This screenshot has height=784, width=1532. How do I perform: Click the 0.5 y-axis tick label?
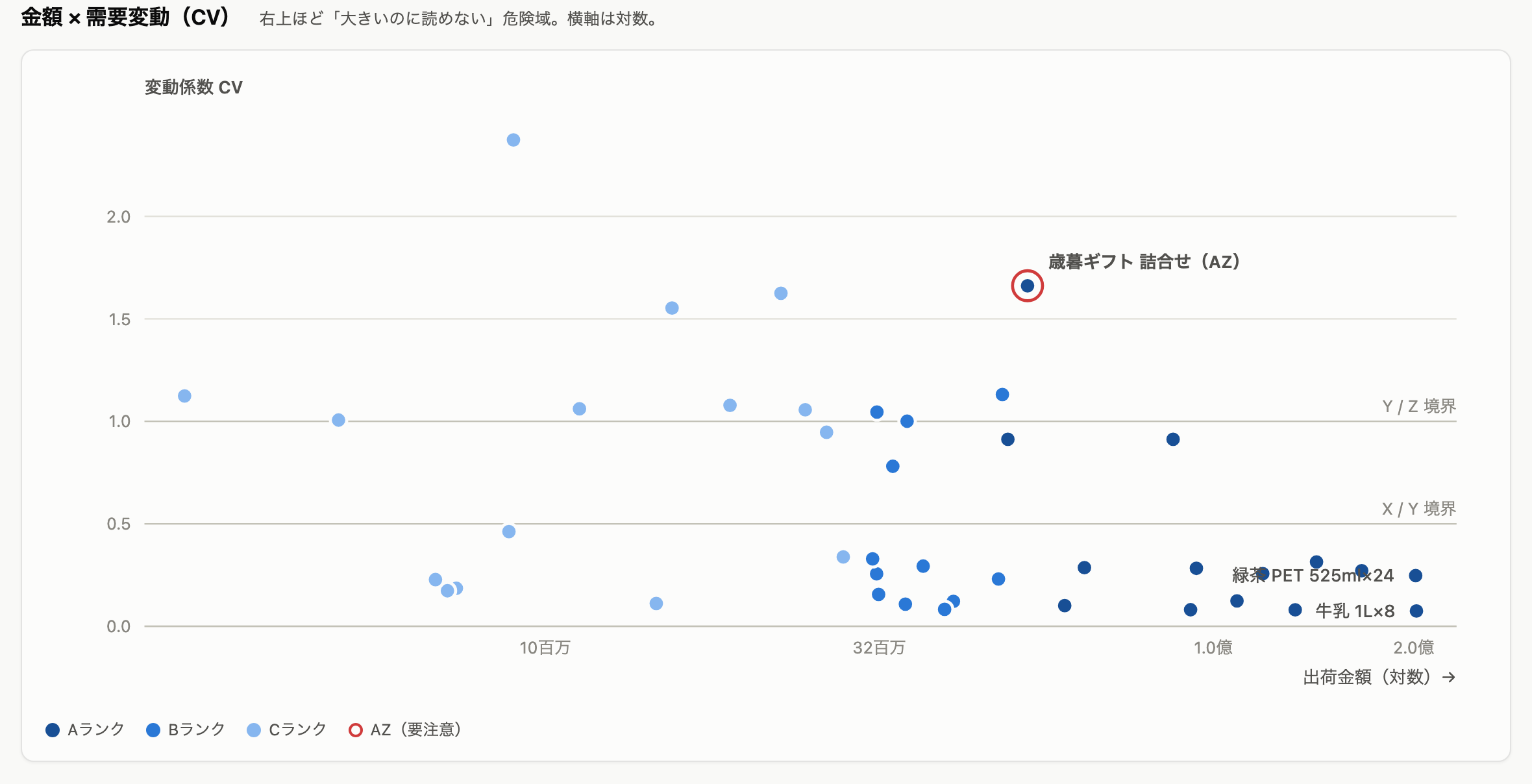click(x=119, y=524)
